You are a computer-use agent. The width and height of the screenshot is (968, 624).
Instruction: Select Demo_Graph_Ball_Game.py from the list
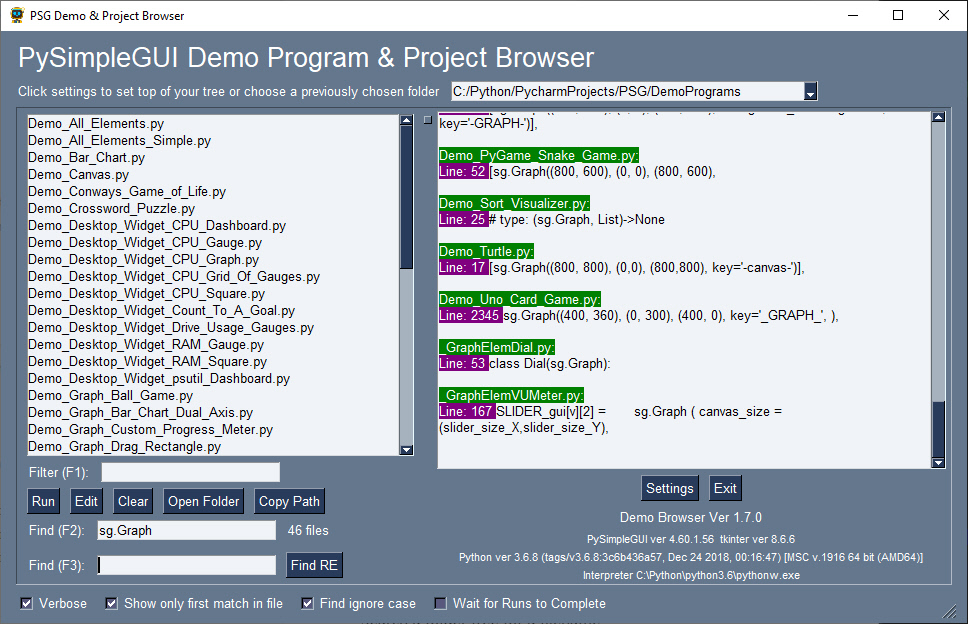(x=110, y=396)
